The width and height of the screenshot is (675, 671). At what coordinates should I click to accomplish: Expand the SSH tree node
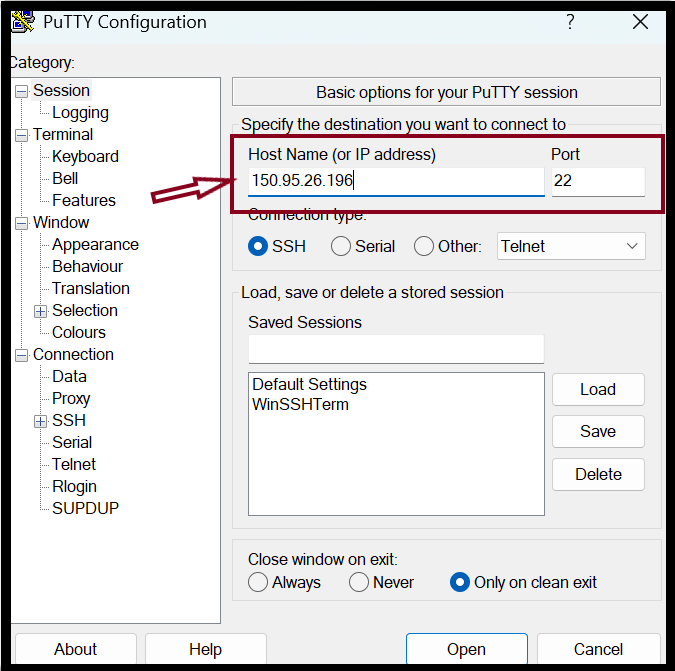40,421
